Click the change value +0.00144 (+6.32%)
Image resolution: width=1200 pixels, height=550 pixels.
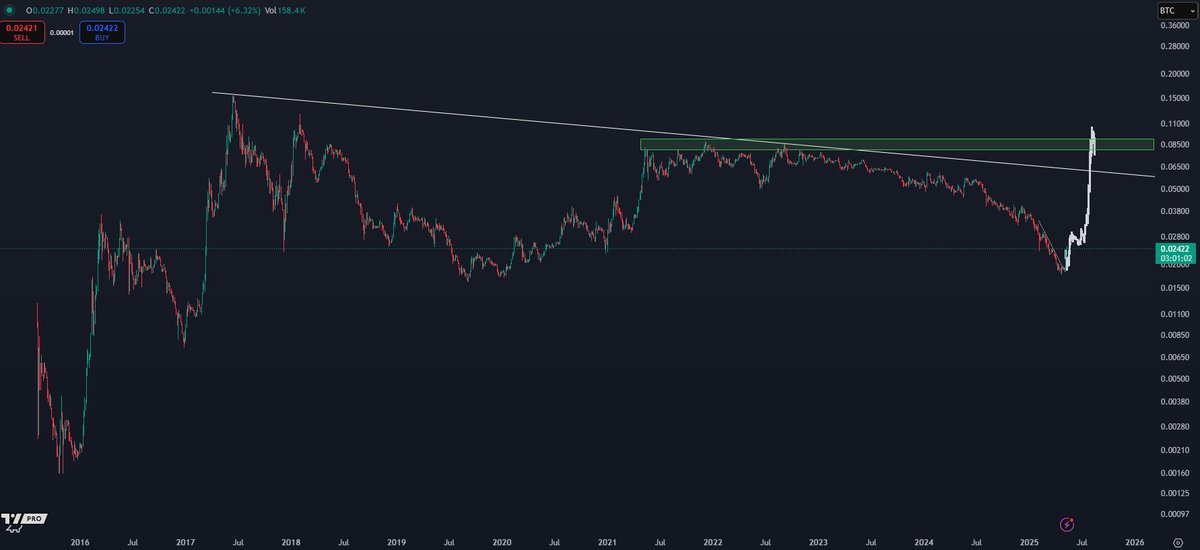pos(227,11)
